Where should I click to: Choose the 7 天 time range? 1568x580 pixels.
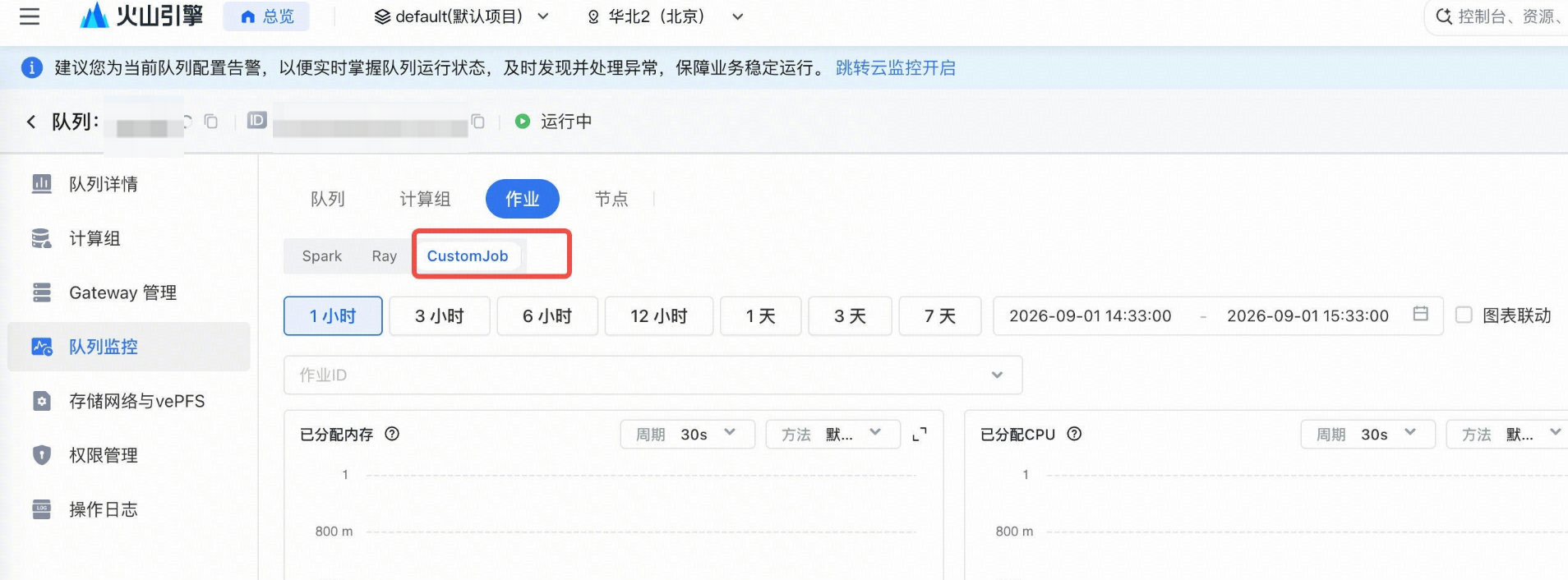[x=940, y=315]
